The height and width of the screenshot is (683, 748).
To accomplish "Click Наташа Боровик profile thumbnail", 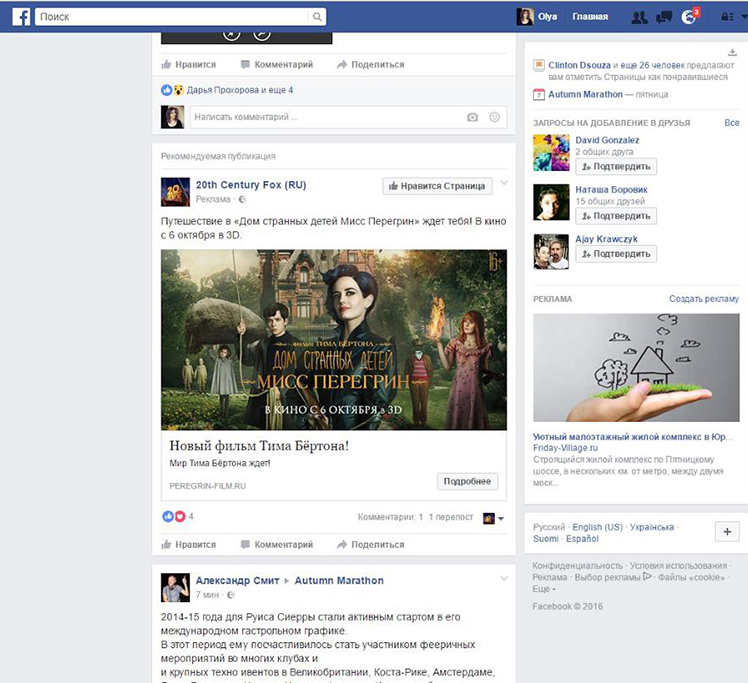I will [551, 202].
